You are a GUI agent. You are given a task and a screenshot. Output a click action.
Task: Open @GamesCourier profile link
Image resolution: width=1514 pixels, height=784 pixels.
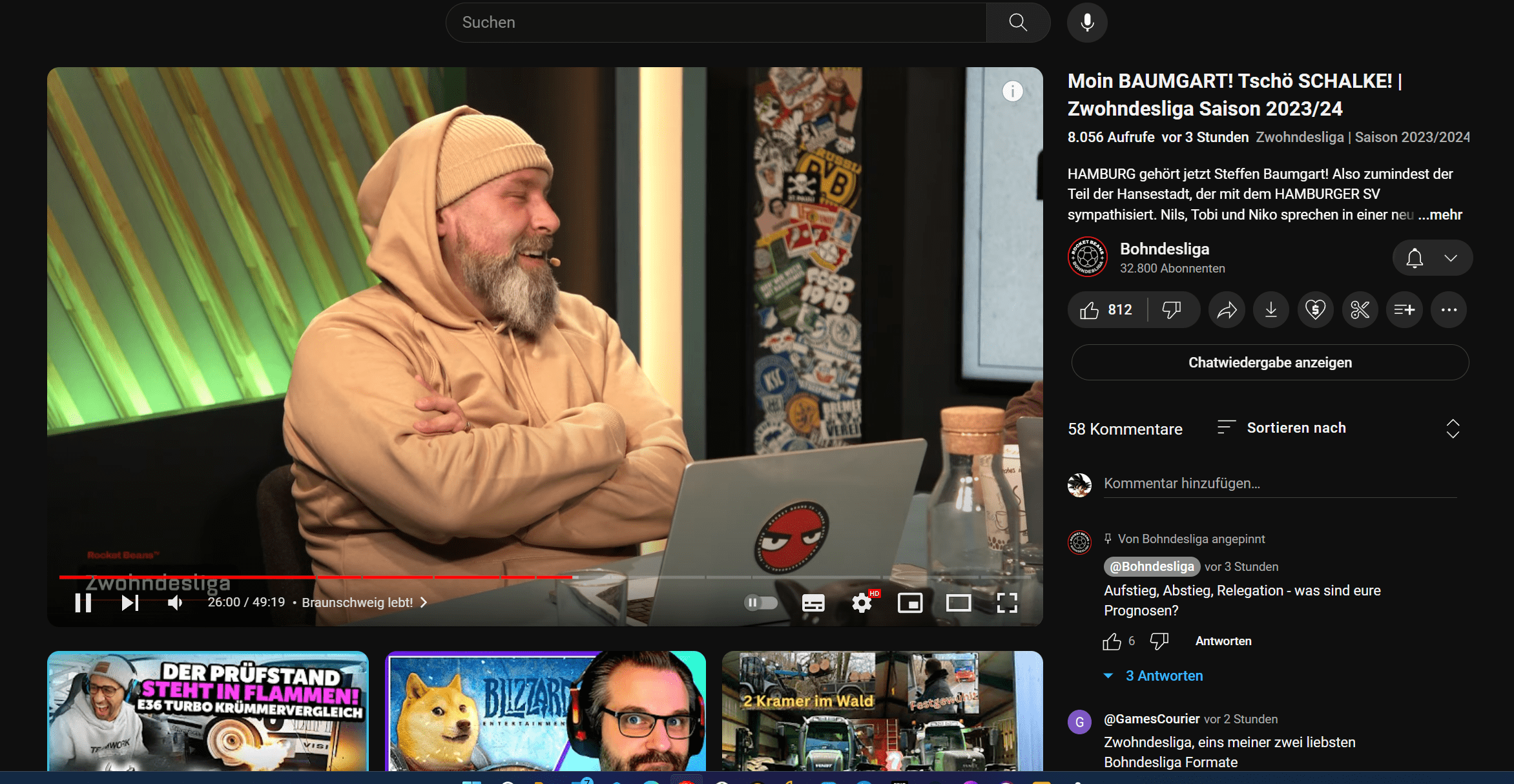pos(1152,719)
